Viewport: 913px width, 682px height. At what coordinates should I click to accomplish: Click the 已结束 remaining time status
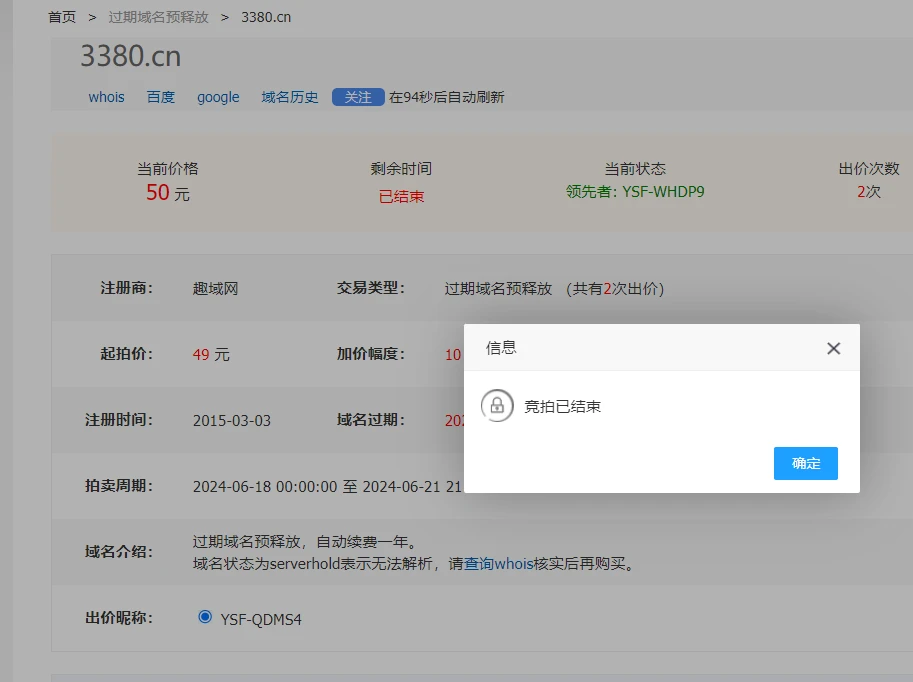point(401,196)
